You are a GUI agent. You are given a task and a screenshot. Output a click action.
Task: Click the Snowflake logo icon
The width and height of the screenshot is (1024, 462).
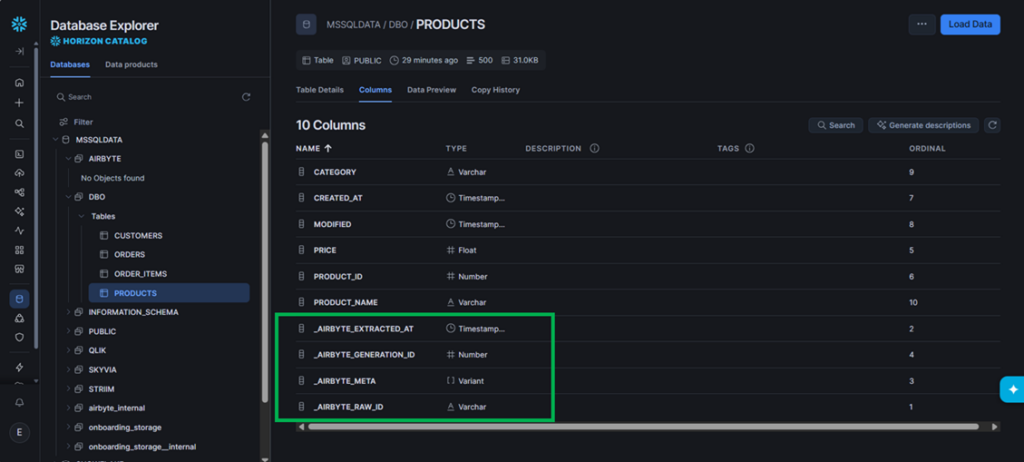tap(19, 25)
